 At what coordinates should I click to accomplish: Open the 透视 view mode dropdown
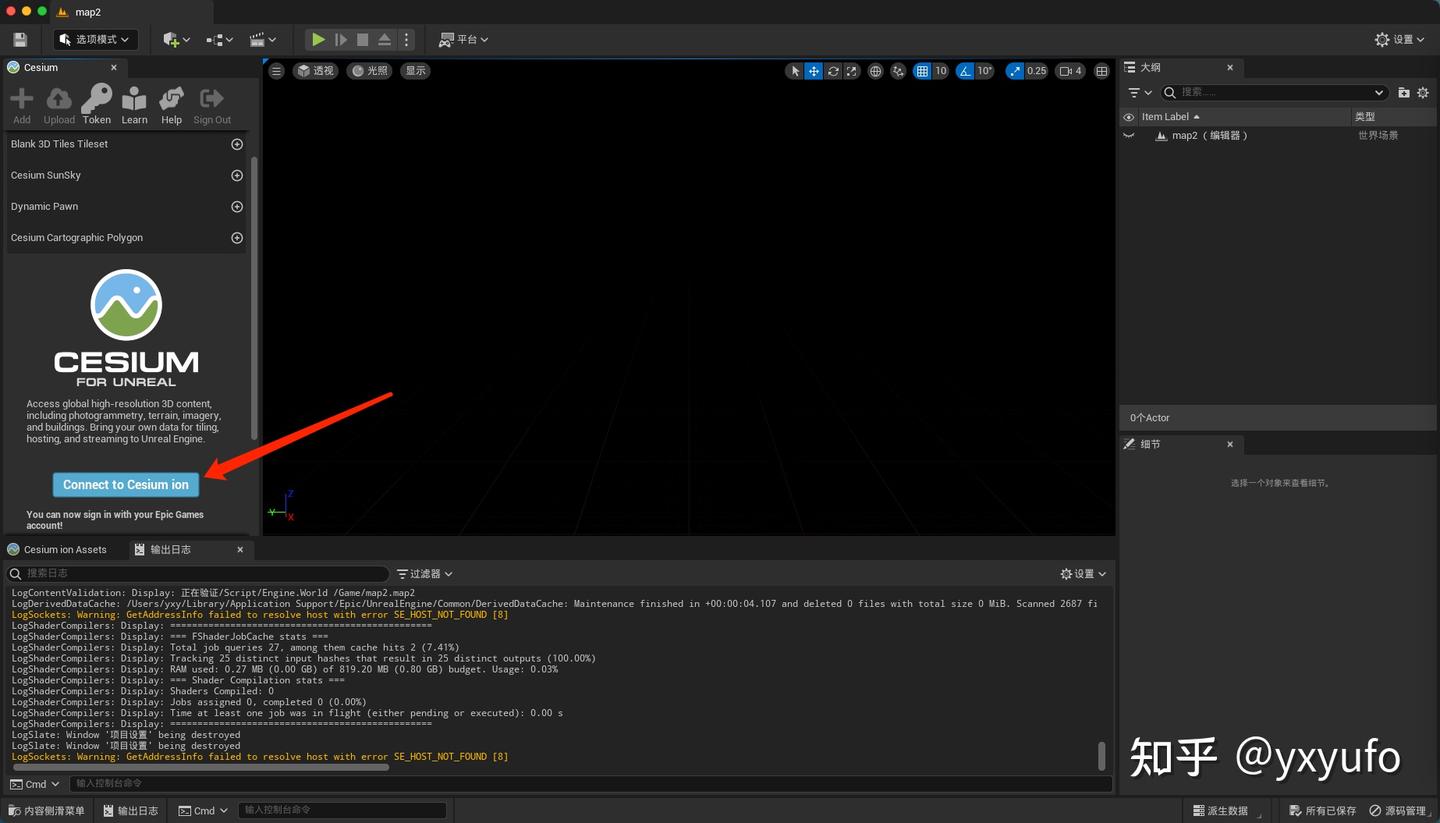pos(316,71)
